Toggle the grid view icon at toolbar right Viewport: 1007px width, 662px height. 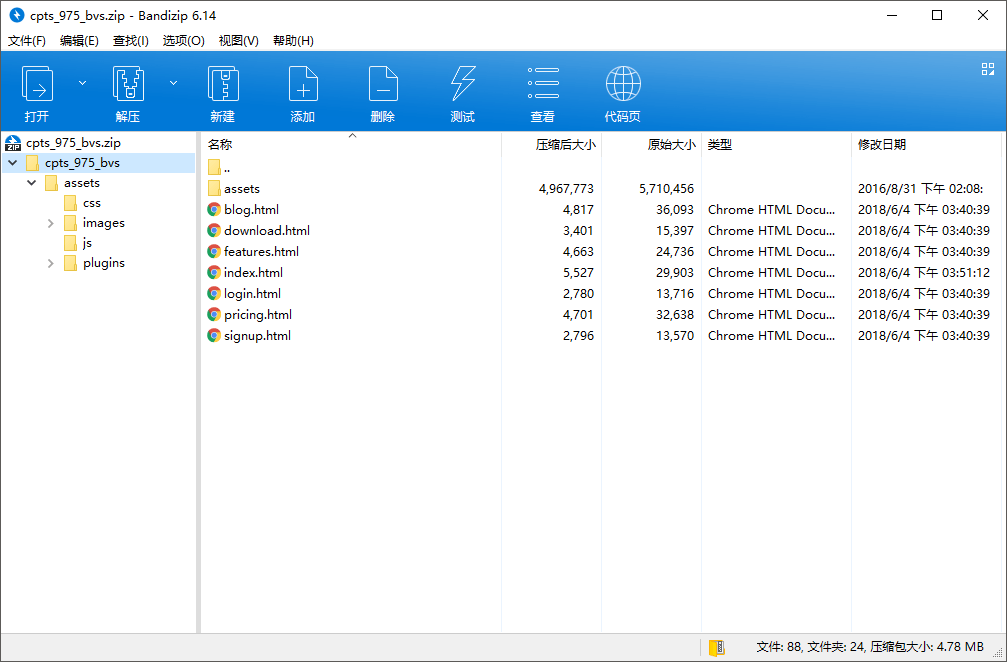[x=987, y=69]
